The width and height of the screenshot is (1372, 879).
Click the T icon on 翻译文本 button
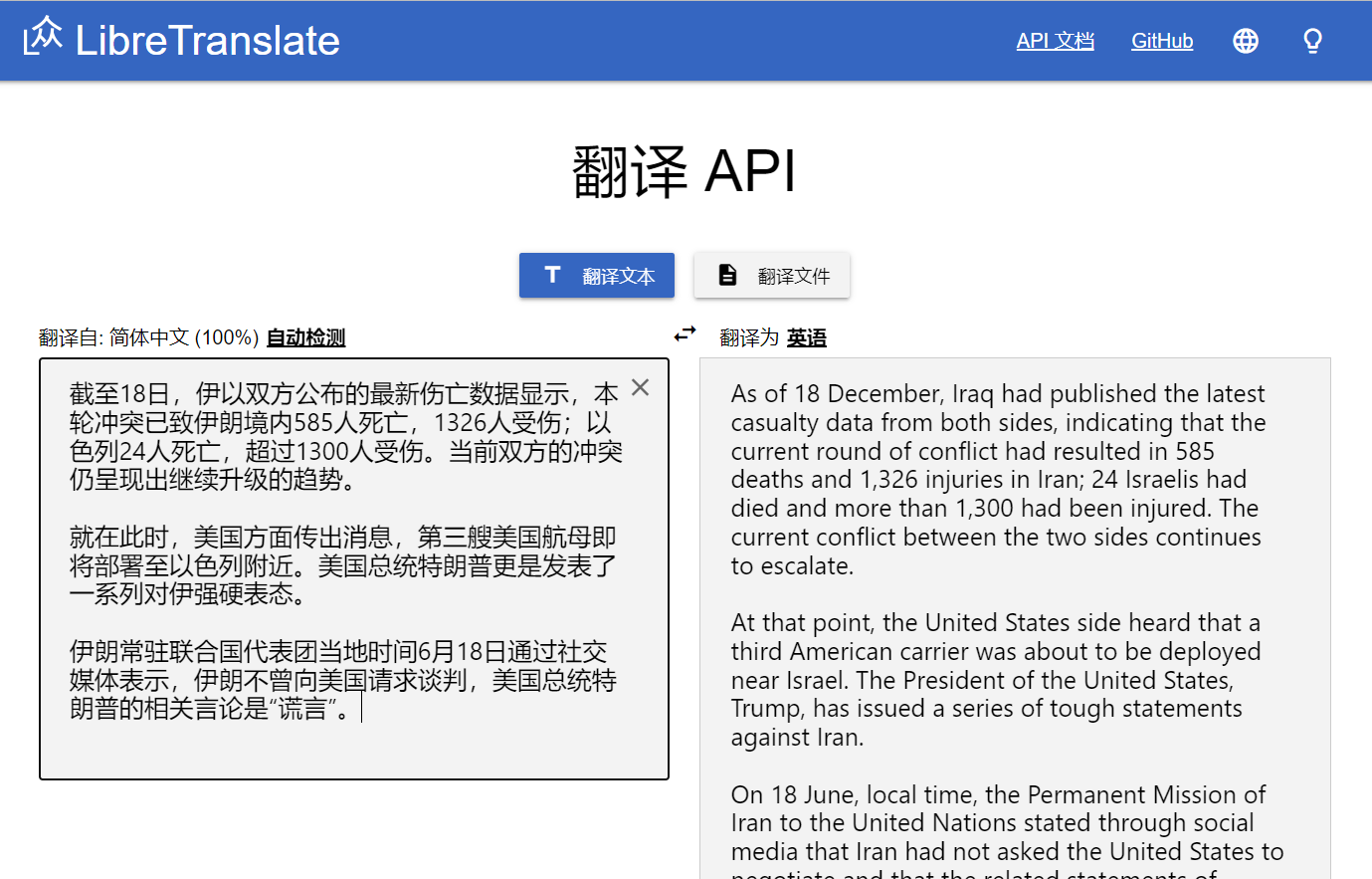(552, 275)
